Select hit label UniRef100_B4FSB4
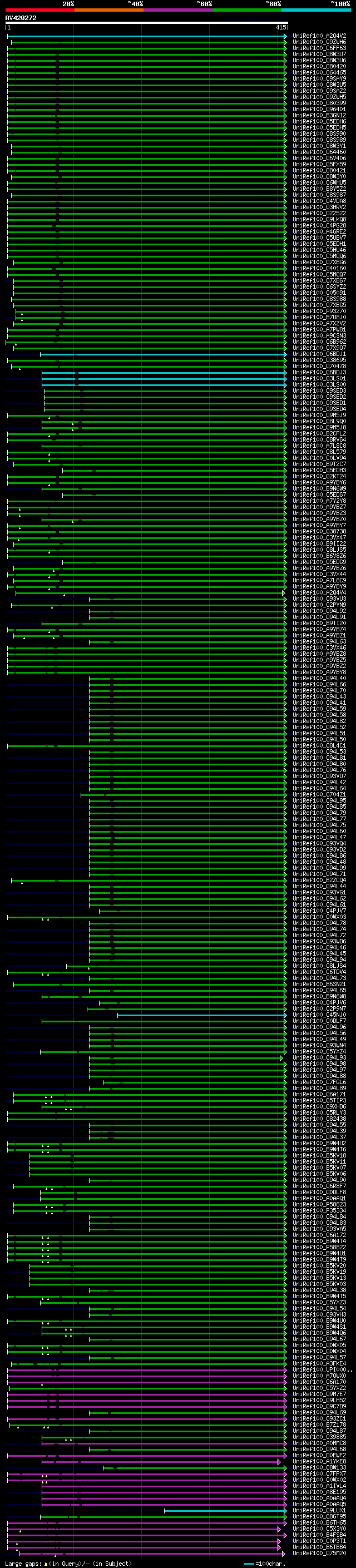Viewport: 356px width, 1568px height. point(319,1535)
